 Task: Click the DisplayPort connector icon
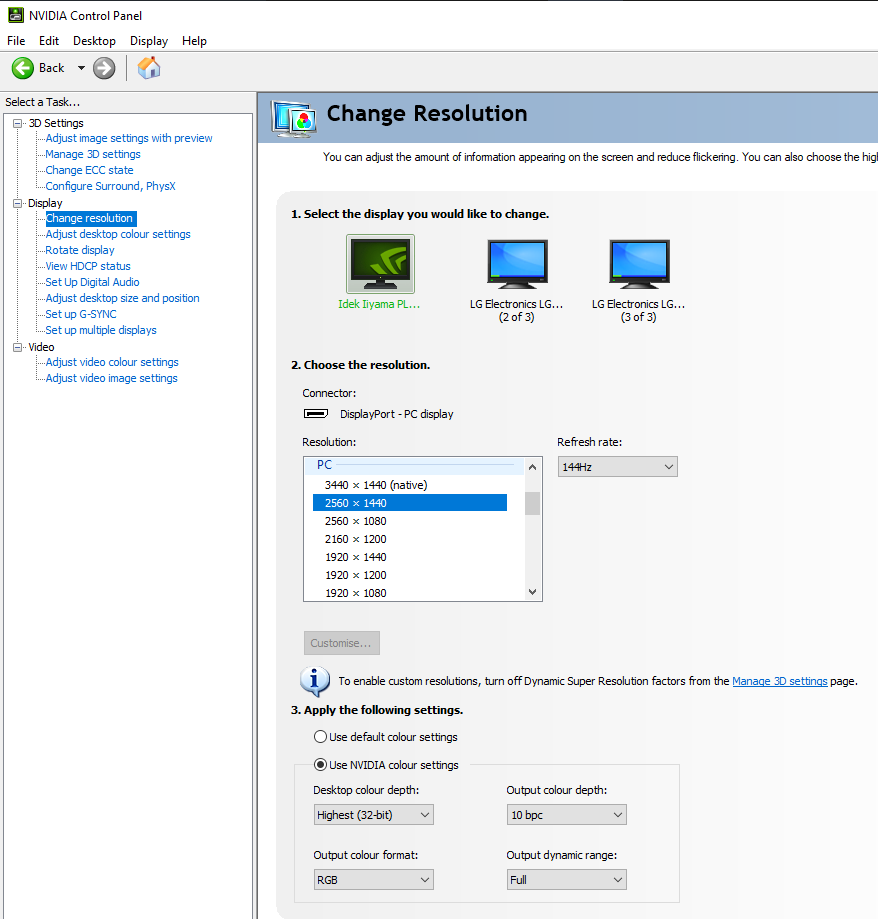click(x=316, y=414)
